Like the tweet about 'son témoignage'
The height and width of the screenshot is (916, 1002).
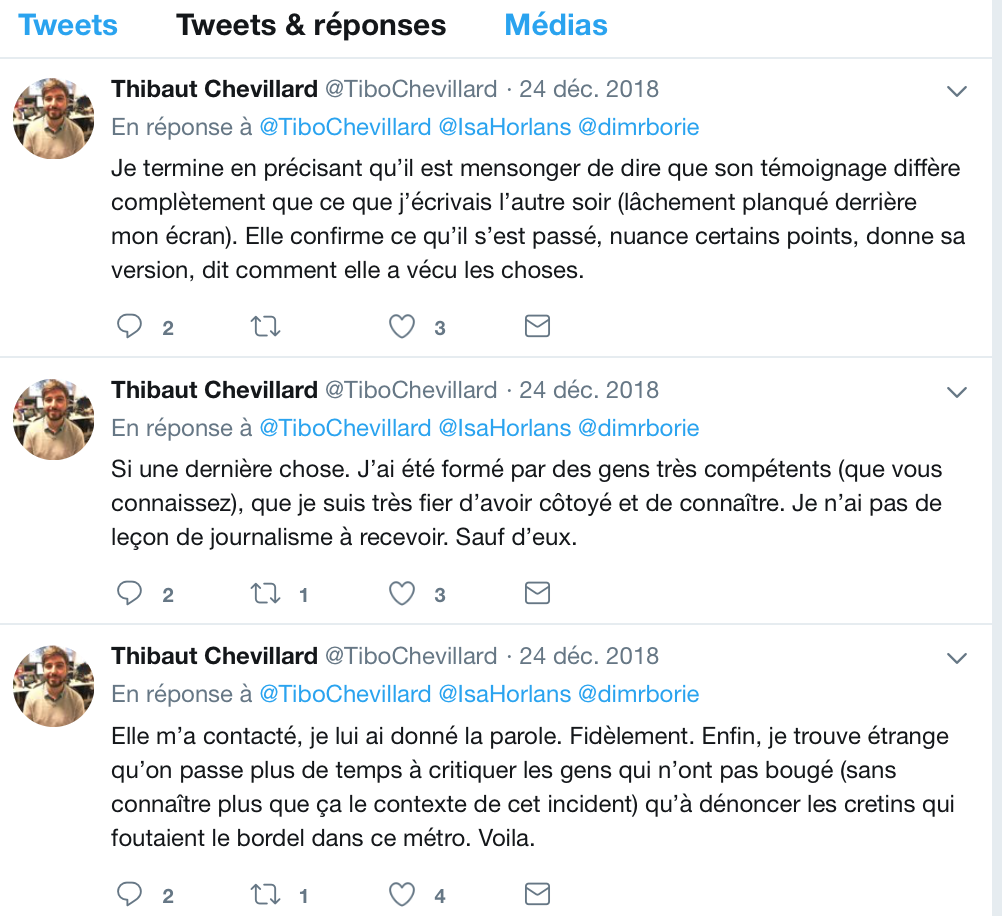pyautogui.click(x=402, y=327)
